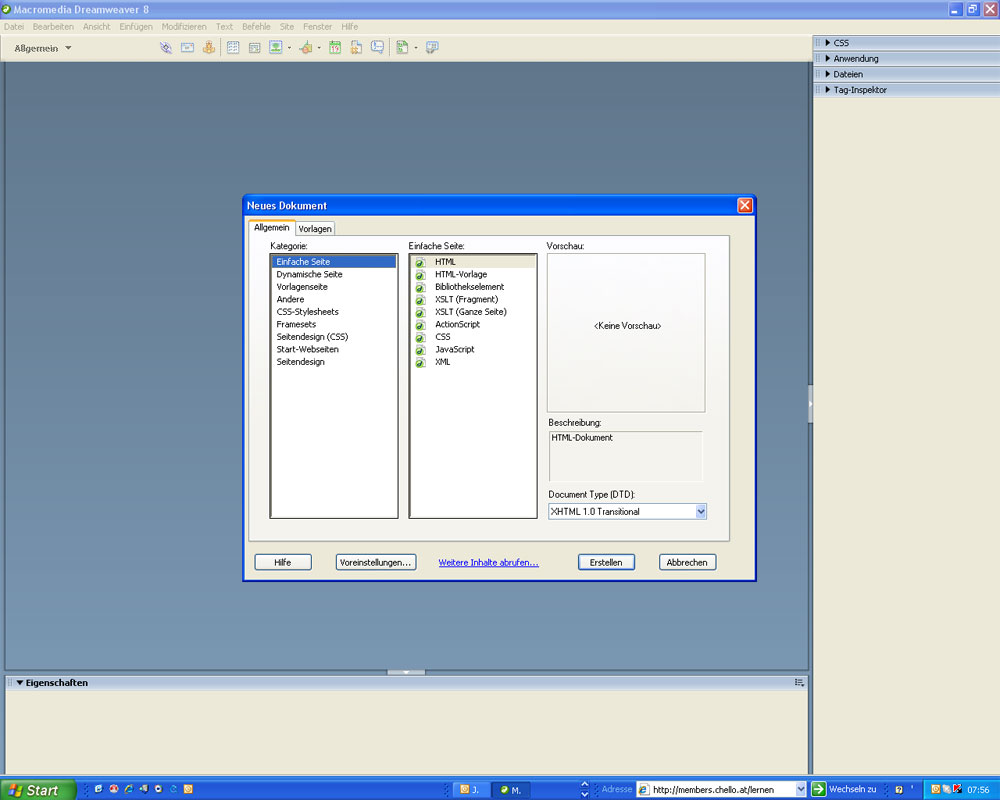Image resolution: width=1000 pixels, height=800 pixels.
Task: Click the Hyperlink icon in the Insert toolbar
Action: pos(166,47)
